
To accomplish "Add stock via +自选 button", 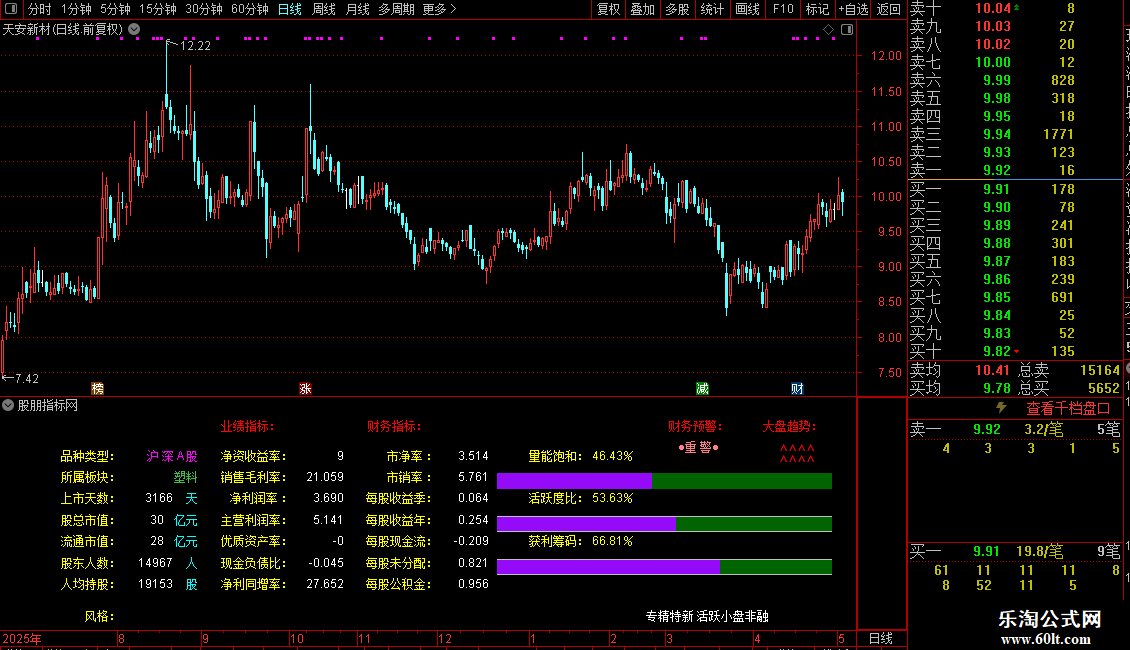I will pos(854,9).
